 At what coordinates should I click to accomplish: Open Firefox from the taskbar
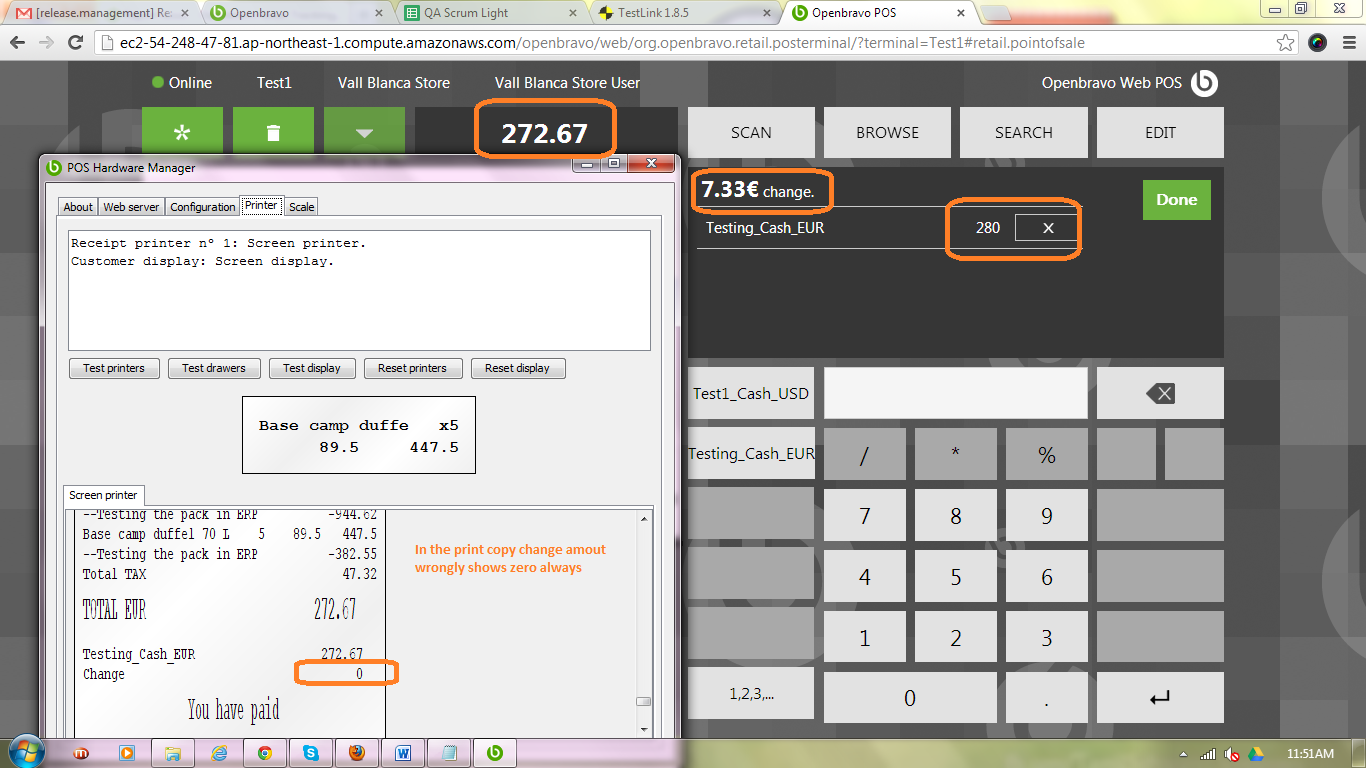[x=357, y=753]
